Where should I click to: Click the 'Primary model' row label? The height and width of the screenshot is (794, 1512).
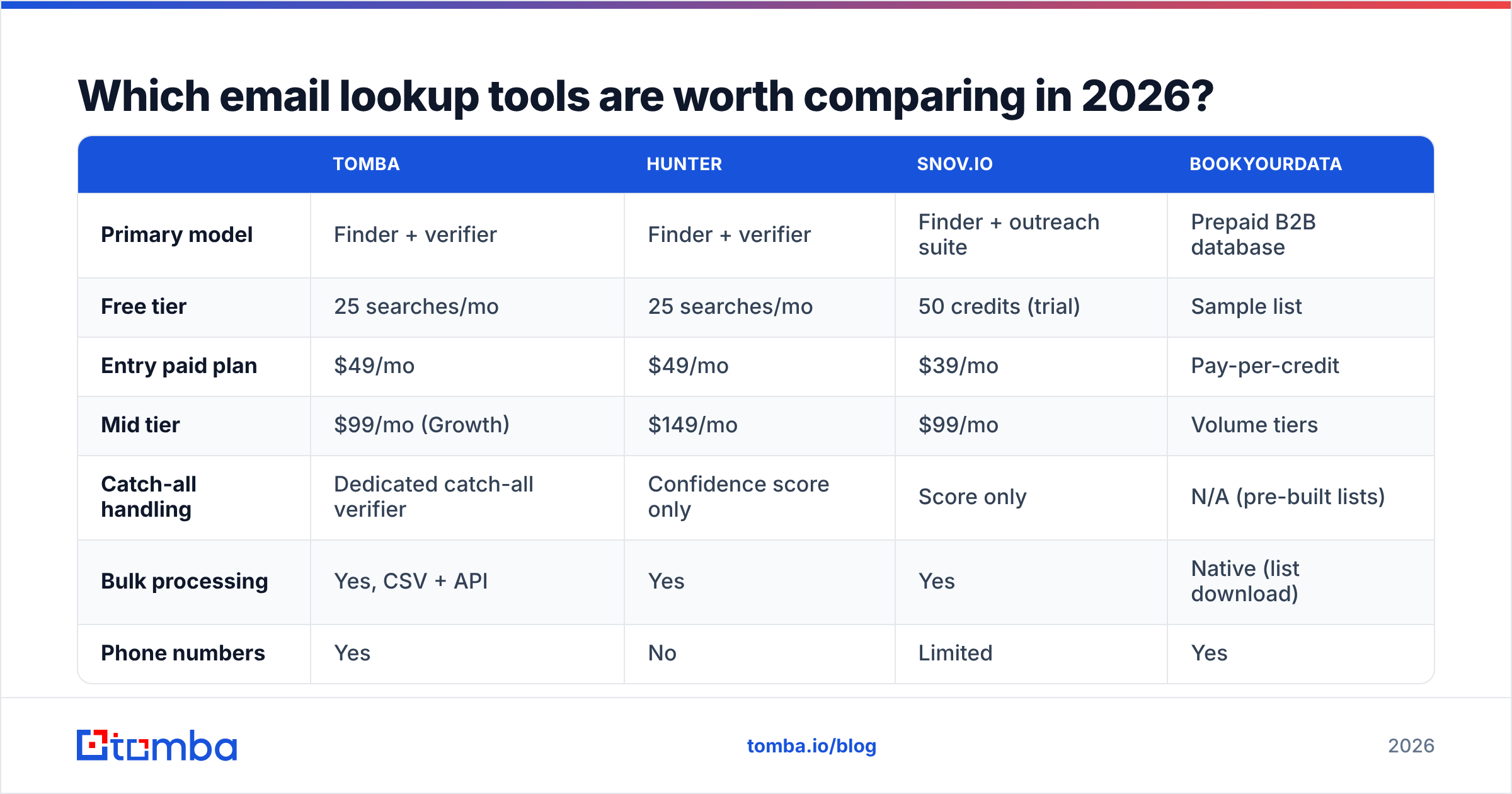pyautogui.click(x=176, y=235)
